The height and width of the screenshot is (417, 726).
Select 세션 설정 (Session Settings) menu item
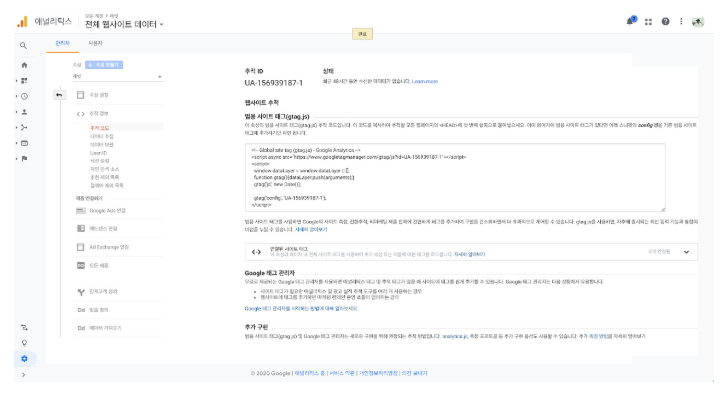point(100,161)
